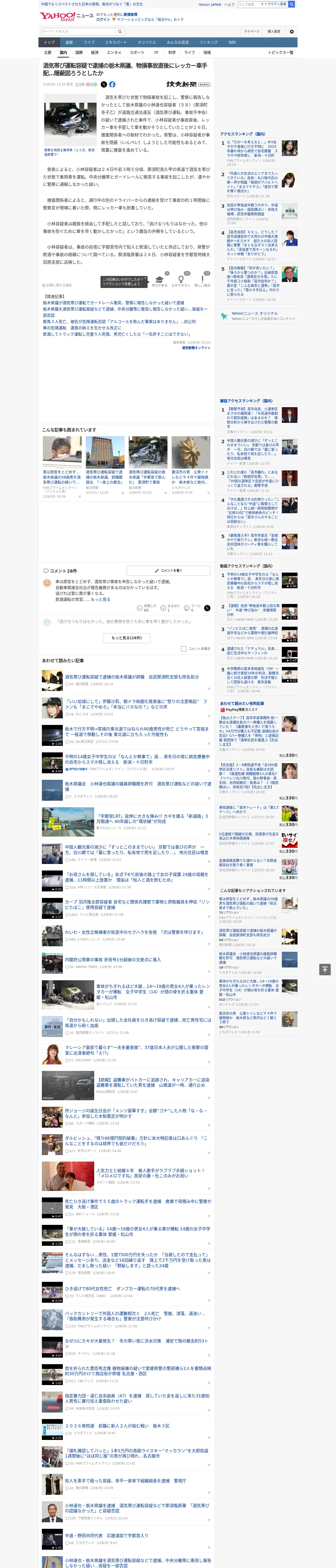Open article ダルビッシュ、残り66億円契約破棄
Image resolution: width=336 pixels, height=1568 pixels.
click(137, 1140)
